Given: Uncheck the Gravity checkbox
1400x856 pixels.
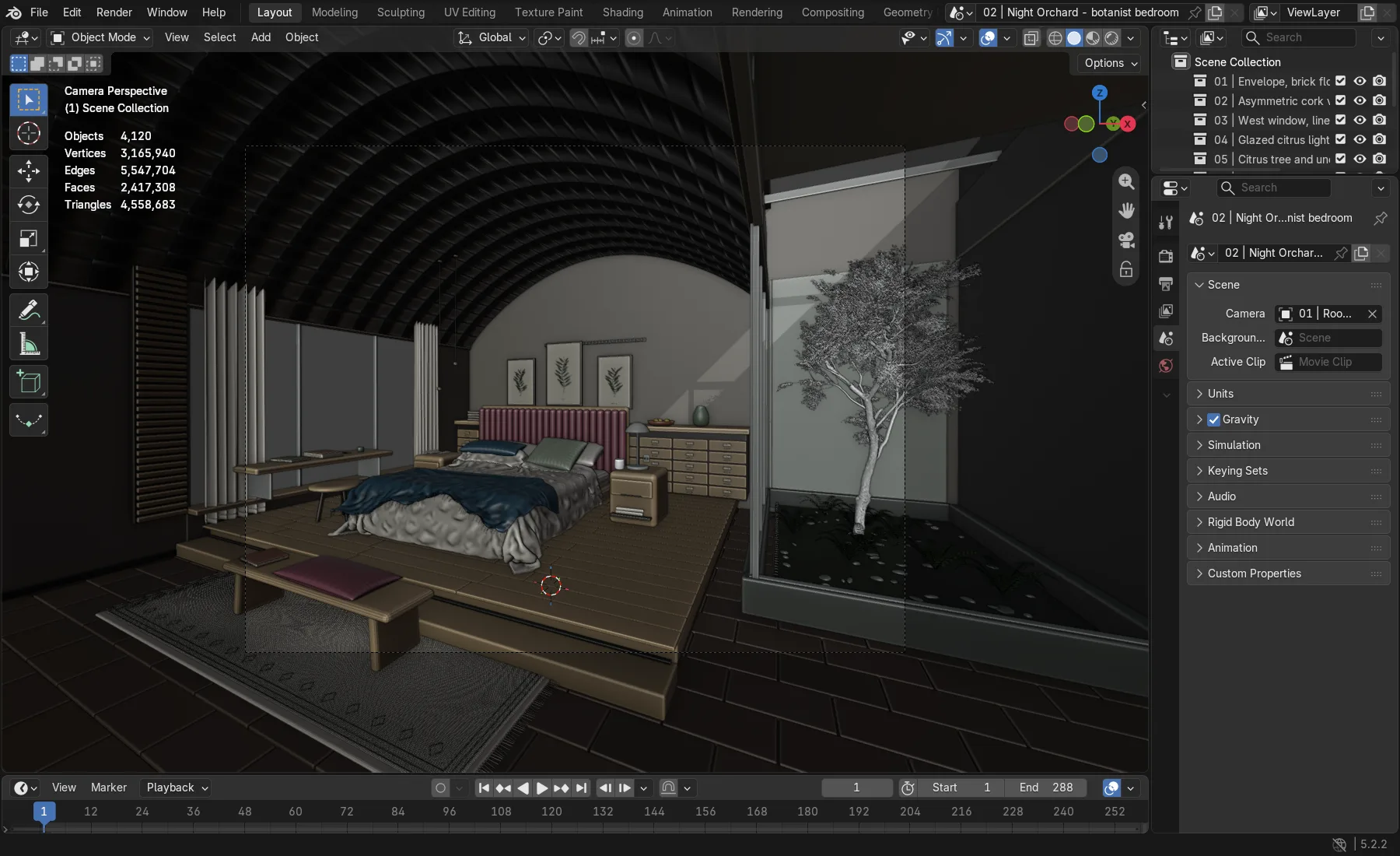Looking at the screenshot, I should [1213, 419].
